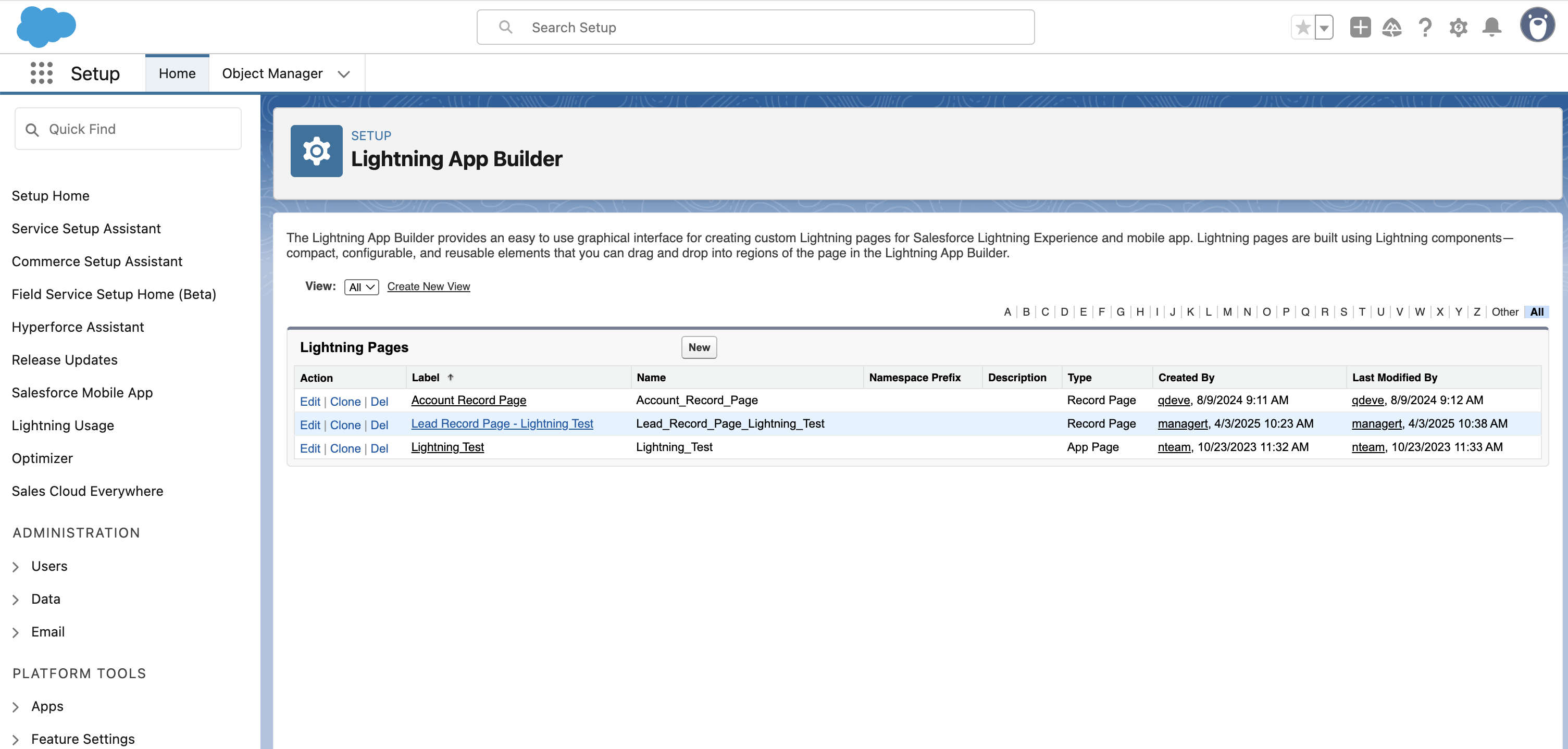Edit the Lead Record Page - Lightning Test
The image size is (1568, 749).
(310, 425)
